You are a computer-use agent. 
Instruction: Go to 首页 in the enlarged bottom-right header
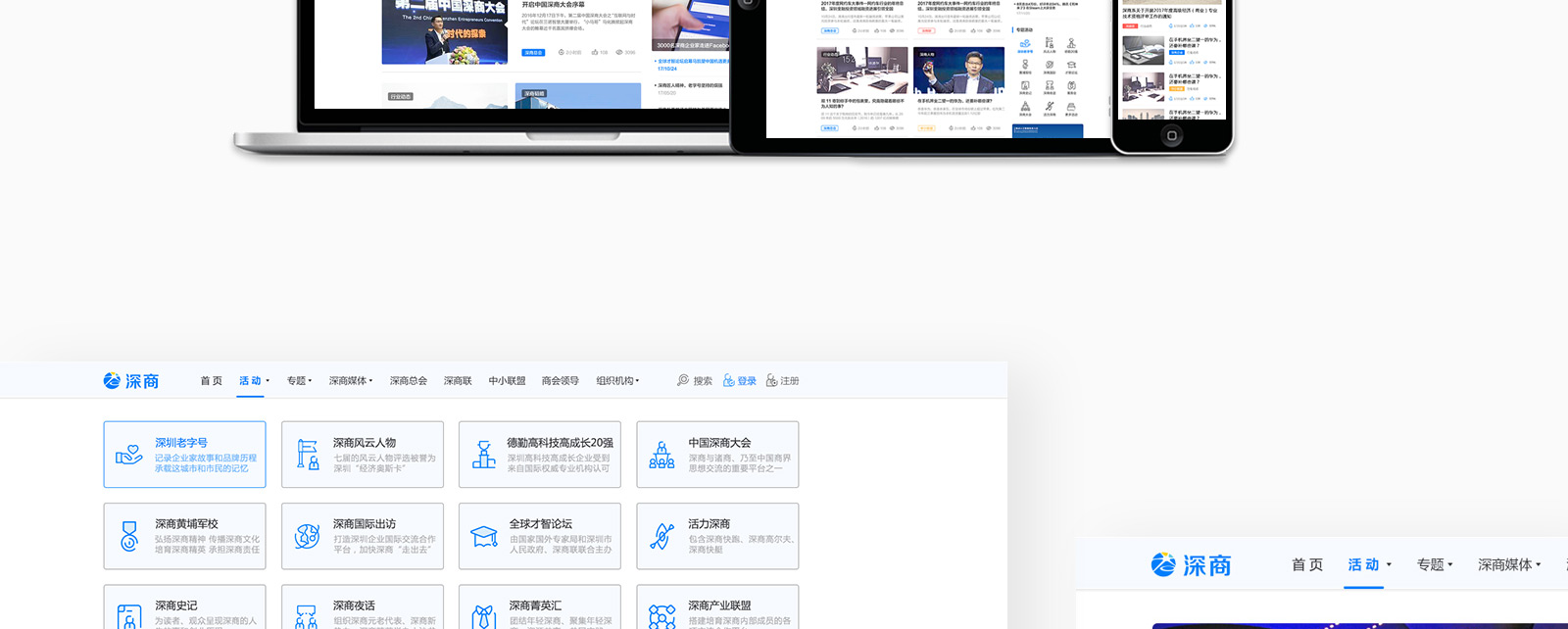[x=1307, y=565]
